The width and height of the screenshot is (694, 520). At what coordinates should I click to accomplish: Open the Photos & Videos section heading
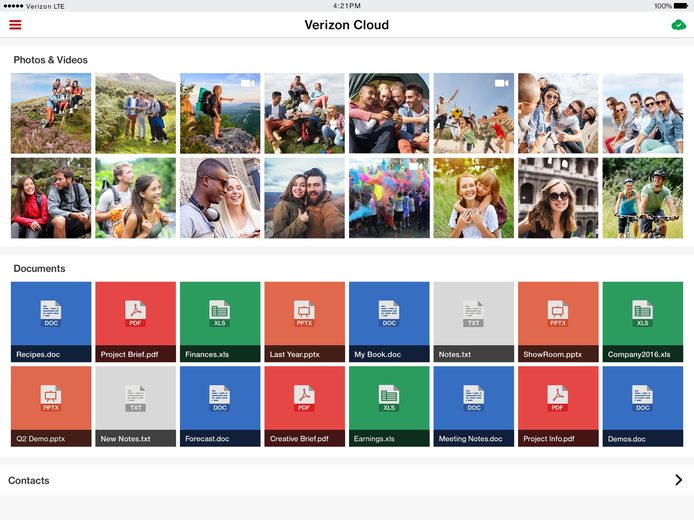click(50, 60)
